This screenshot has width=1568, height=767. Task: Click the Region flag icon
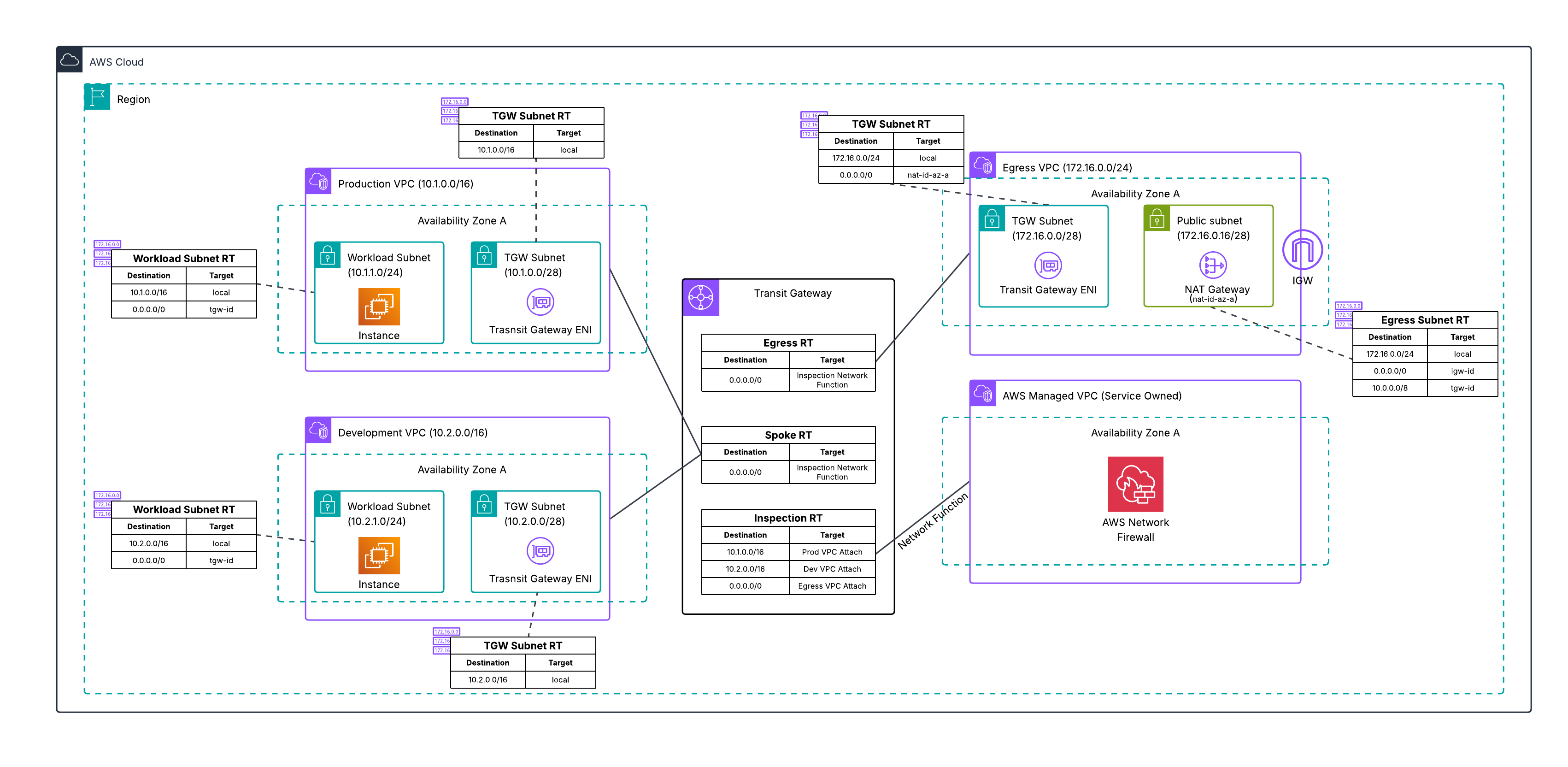[97, 97]
